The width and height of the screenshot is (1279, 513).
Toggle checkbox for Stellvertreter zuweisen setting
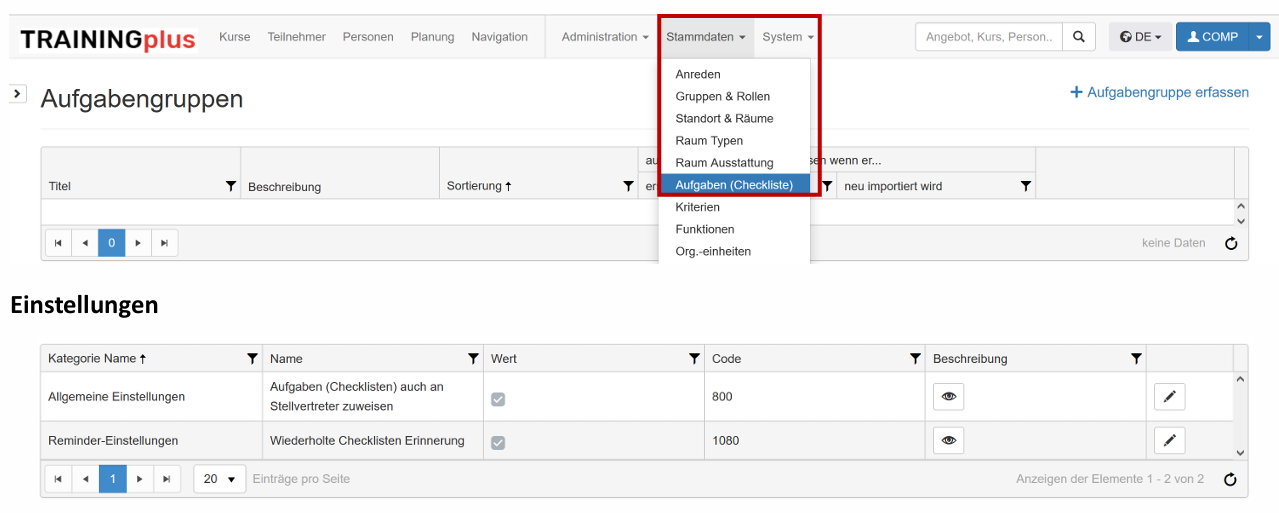click(x=498, y=399)
